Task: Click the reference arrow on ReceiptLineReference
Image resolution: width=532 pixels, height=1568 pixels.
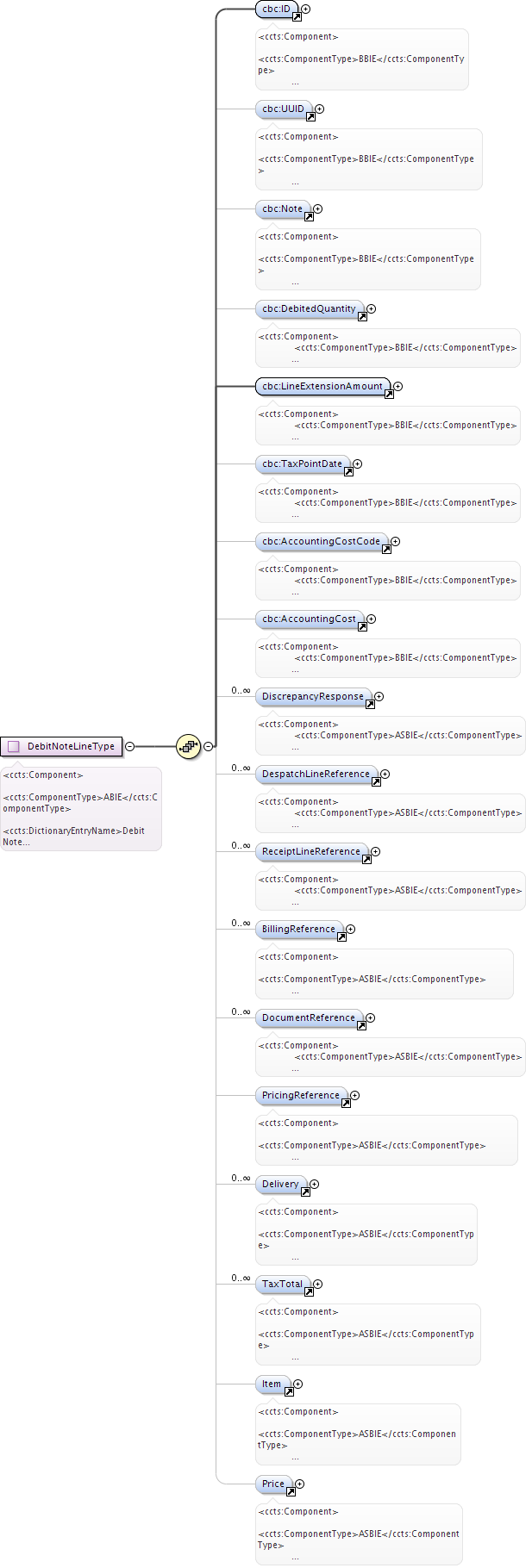Action: pos(366,859)
